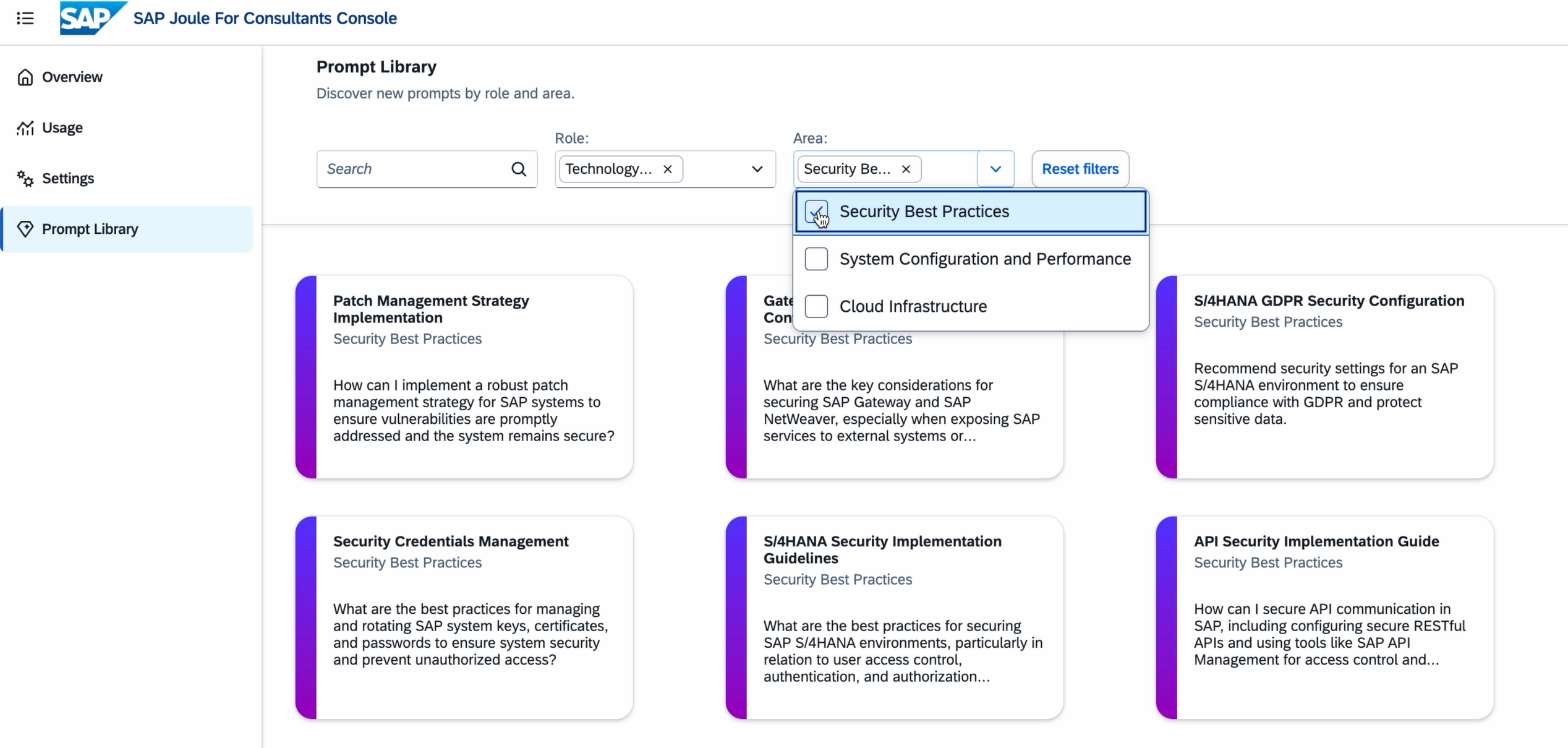The width and height of the screenshot is (1568, 748).
Task: Click the search magnifier icon
Action: [519, 169]
